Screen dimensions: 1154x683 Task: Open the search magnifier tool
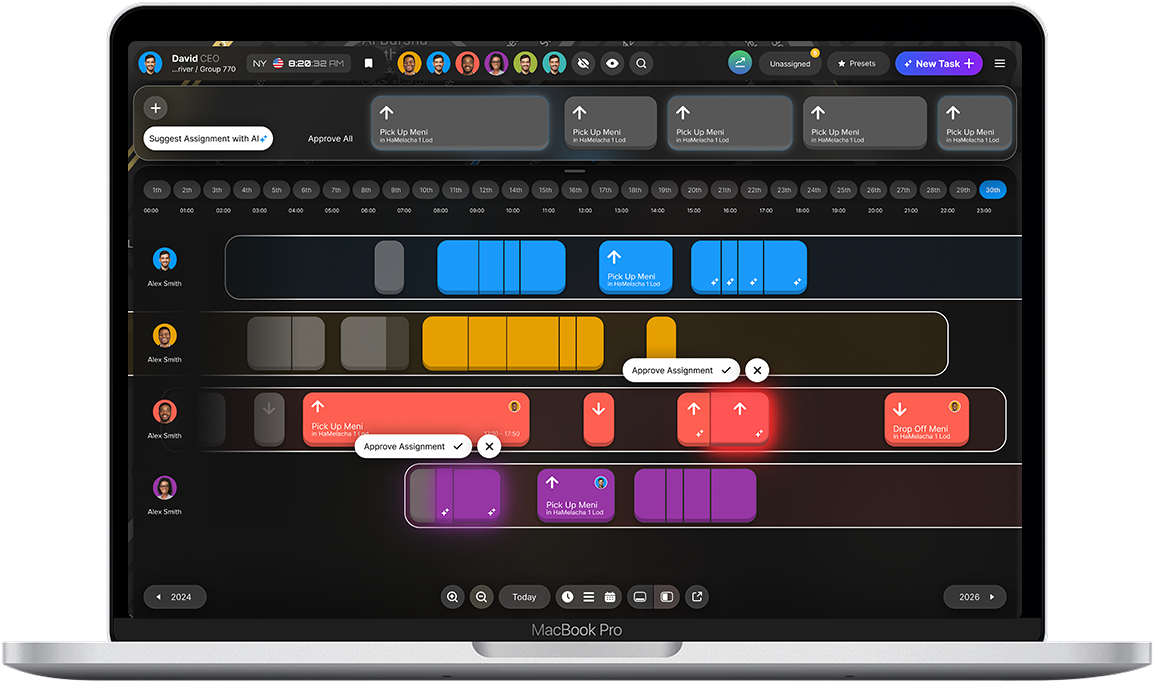[x=641, y=62]
